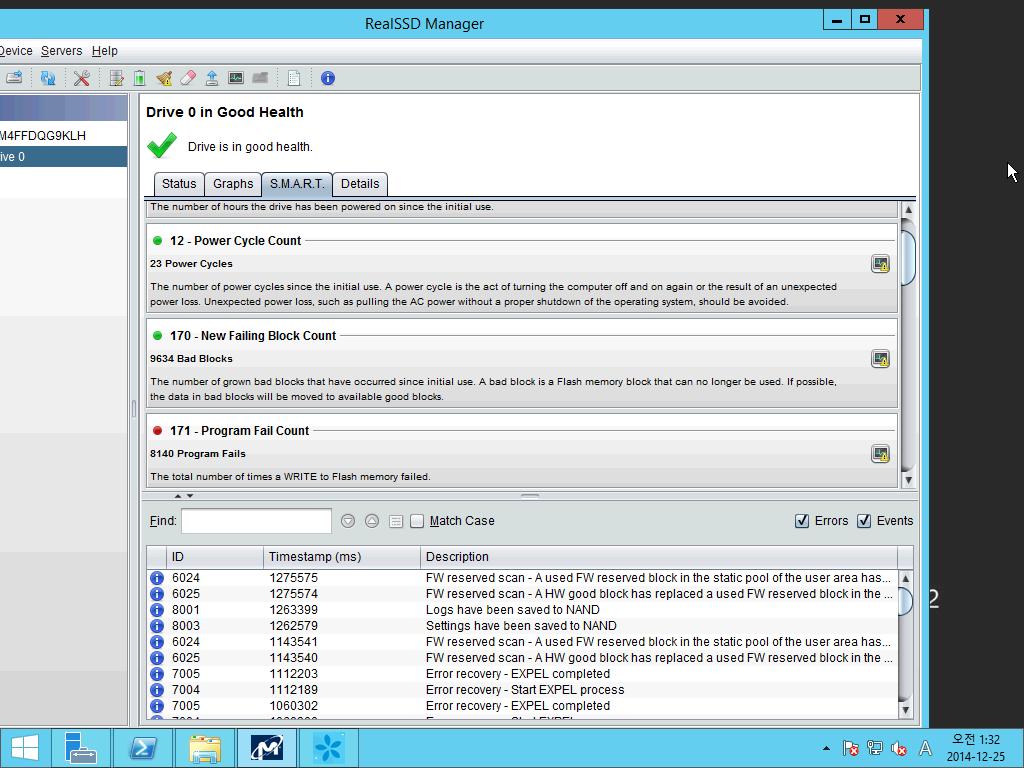The height and width of the screenshot is (768, 1024).
Task: Select Drive 0 in the device tree
Action: (x=63, y=157)
